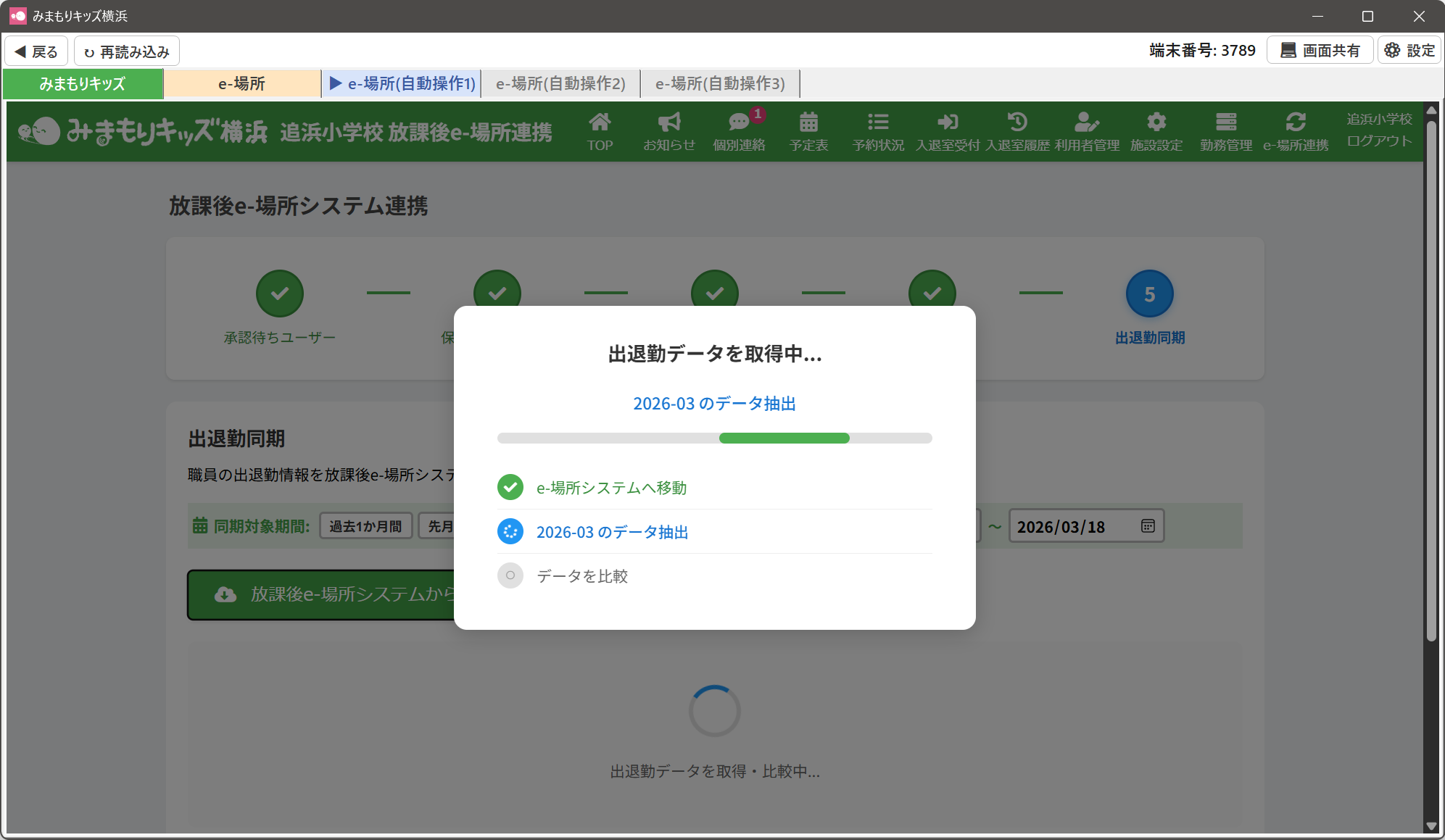Select 過去1か月間 period preset
1445x840 pixels.
(365, 526)
